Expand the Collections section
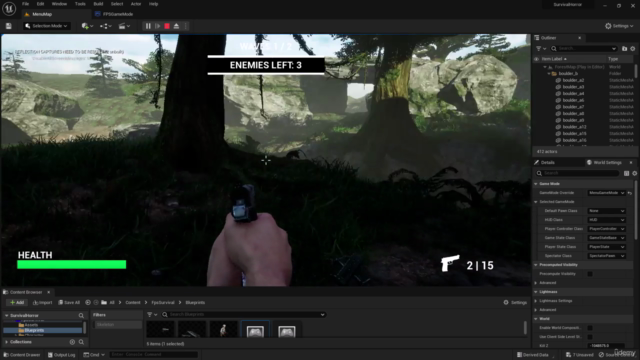This screenshot has width=640, height=360. click(x=6, y=342)
